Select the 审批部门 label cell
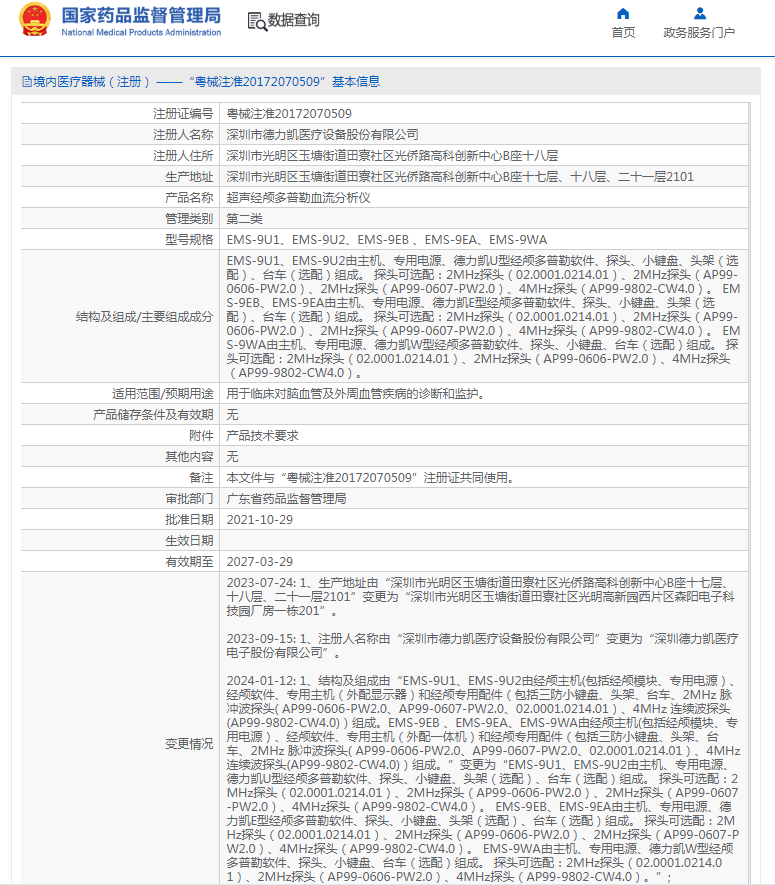This screenshot has height=885, width=775. point(120,498)
